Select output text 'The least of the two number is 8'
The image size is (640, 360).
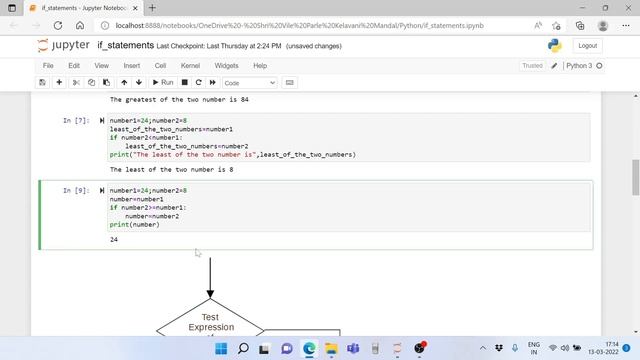click(x=171, y=169)
